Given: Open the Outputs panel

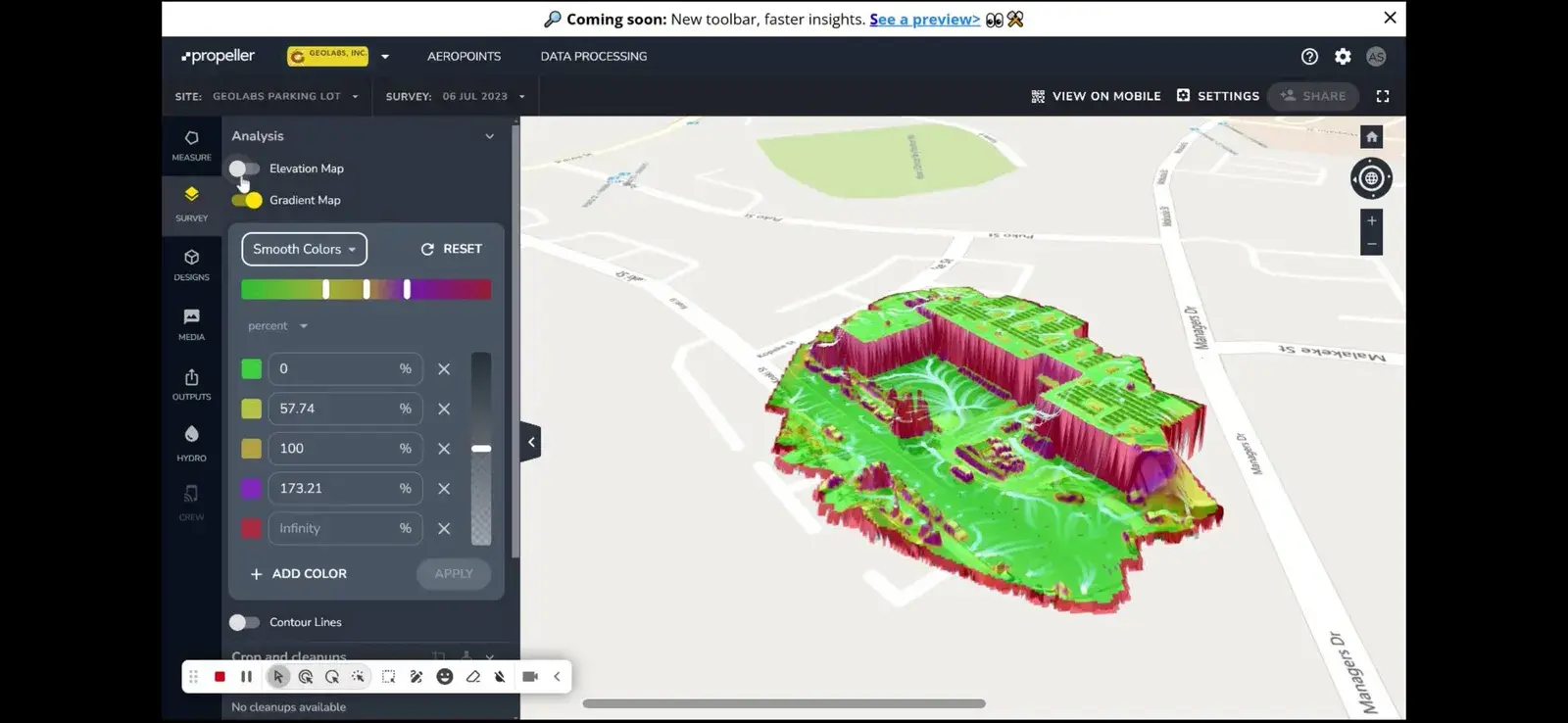Looking at the screenshot, I should click(x=191, y=384).
